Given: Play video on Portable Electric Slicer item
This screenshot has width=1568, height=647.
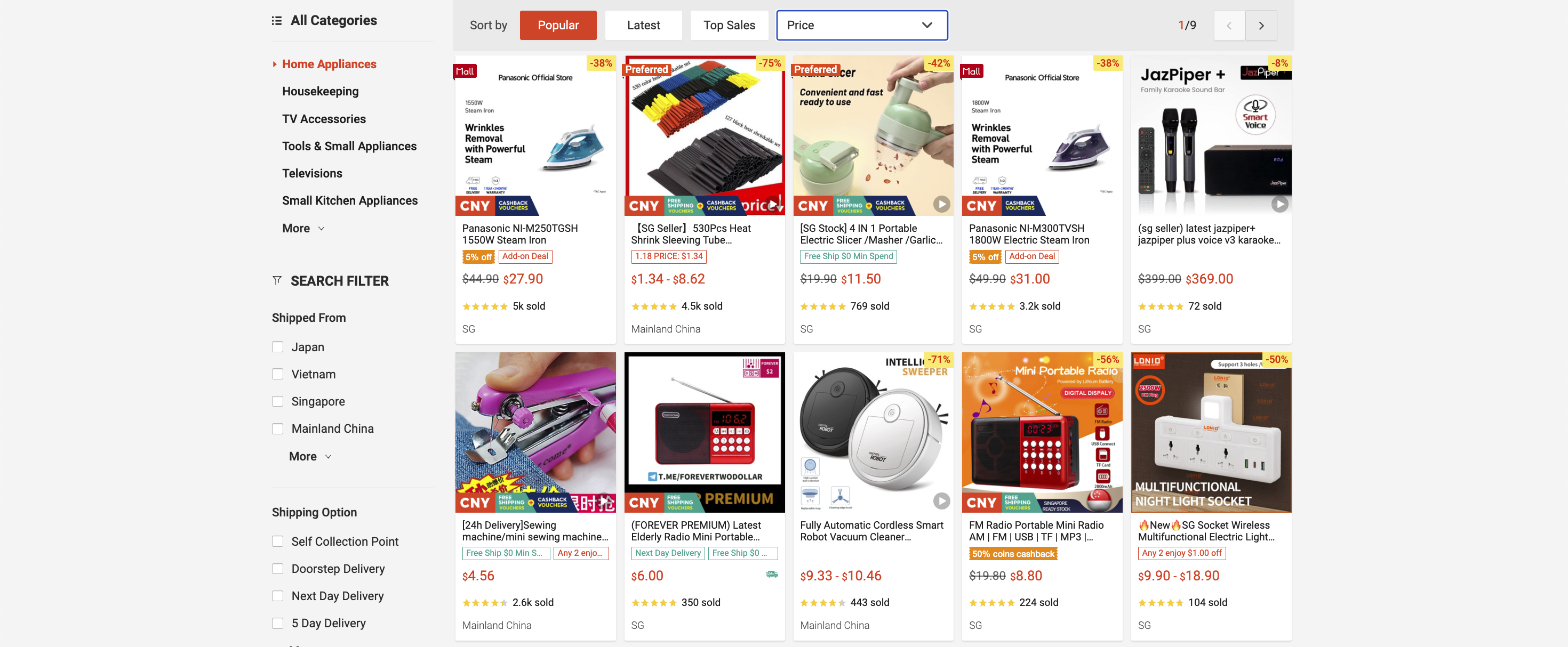Looking at the screenshot, I should 942,204.
